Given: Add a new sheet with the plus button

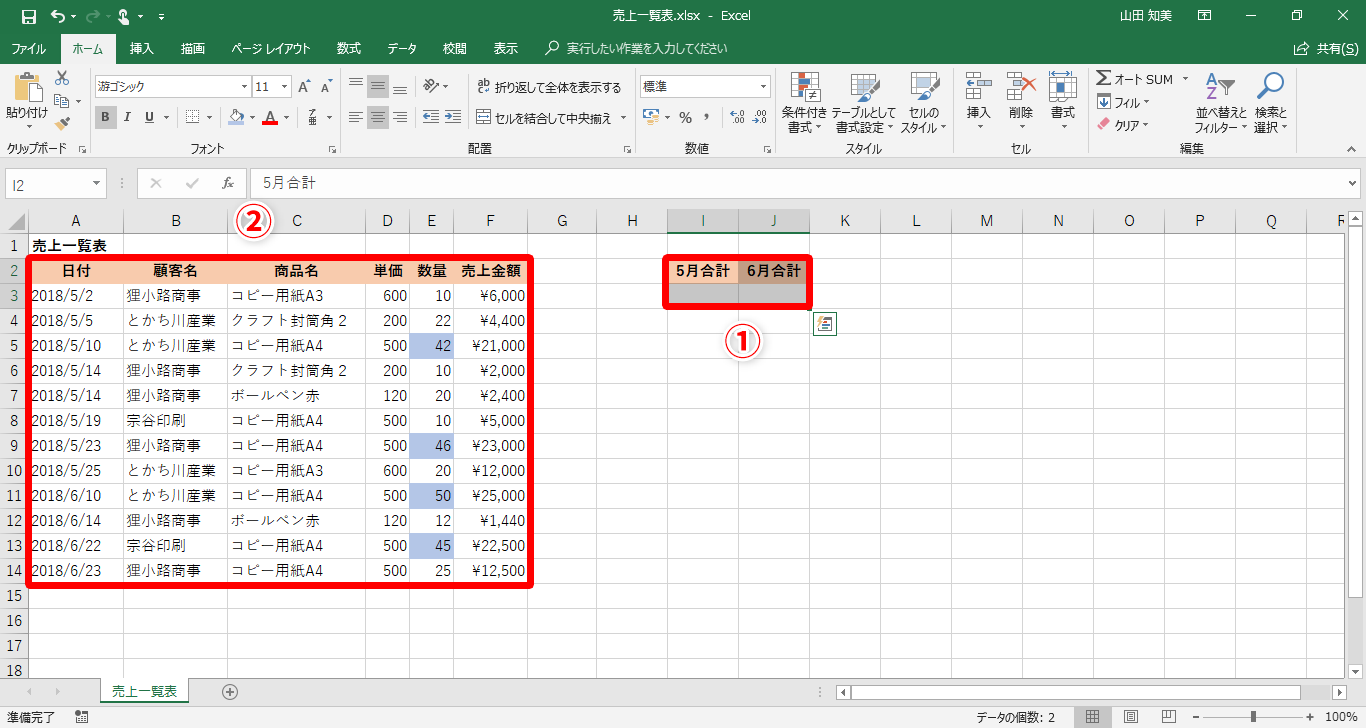Looking at the screenshot, I should (230, 691).
